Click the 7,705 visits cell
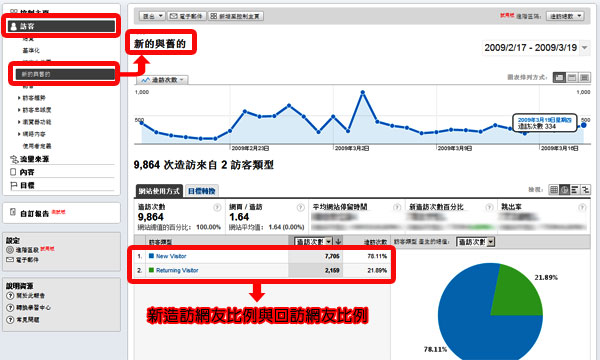This screenshot has height=360, width=600. click(x=332, y=256)
